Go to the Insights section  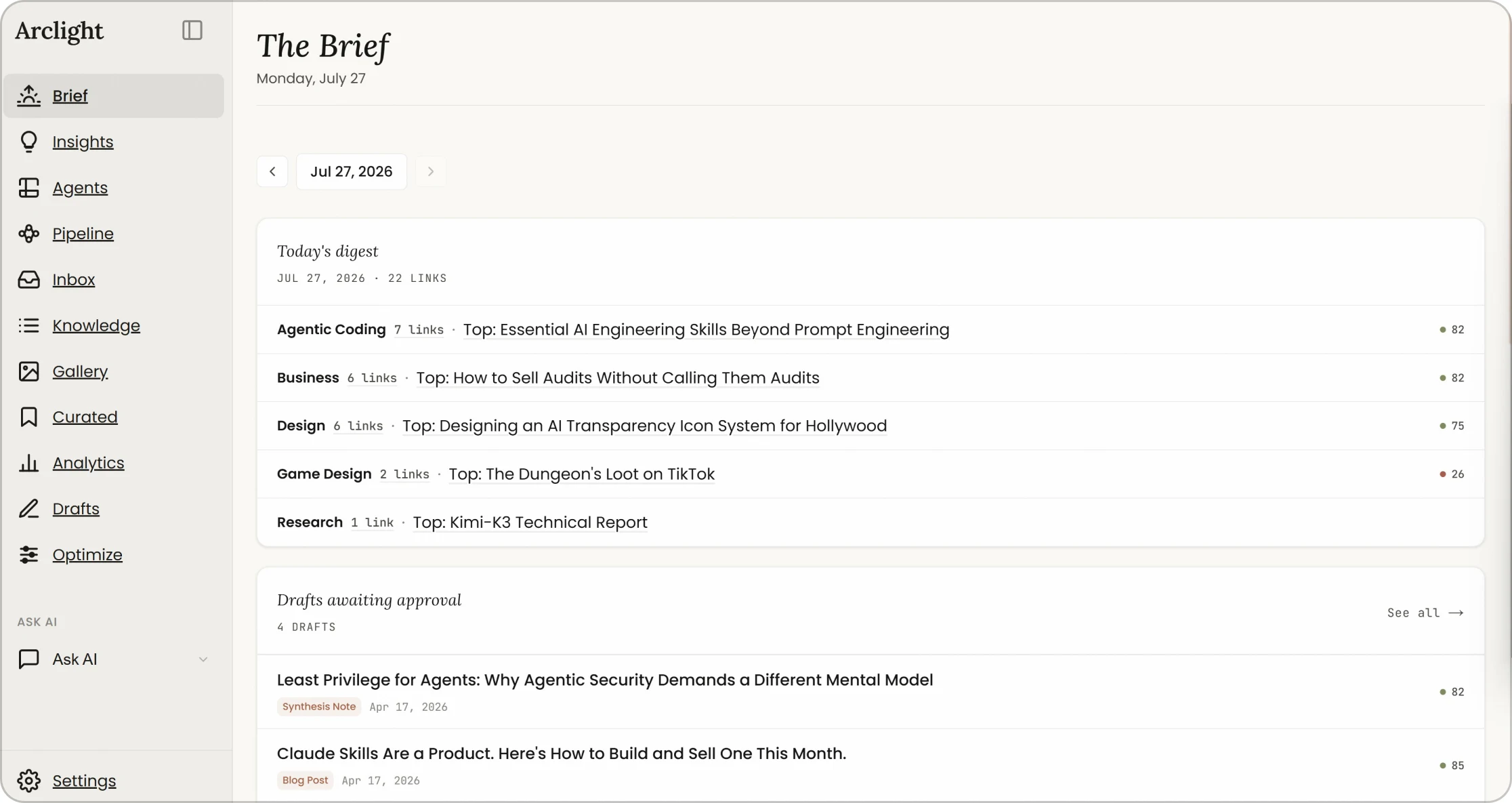83,142
